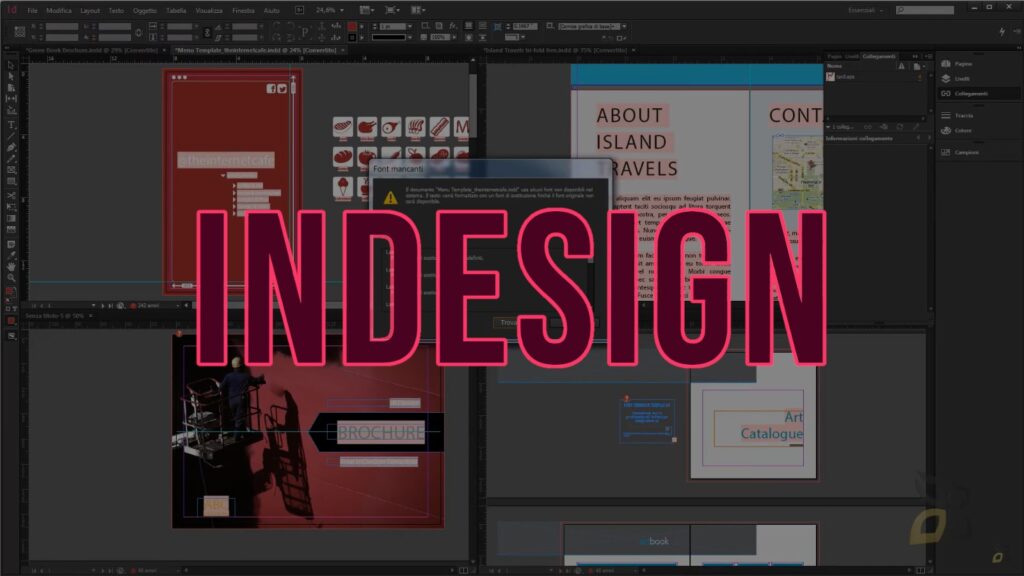Switch to Island Travels tri-fold document tab
The width and height of the screenshot is (1024, 576).
[556, 50]
